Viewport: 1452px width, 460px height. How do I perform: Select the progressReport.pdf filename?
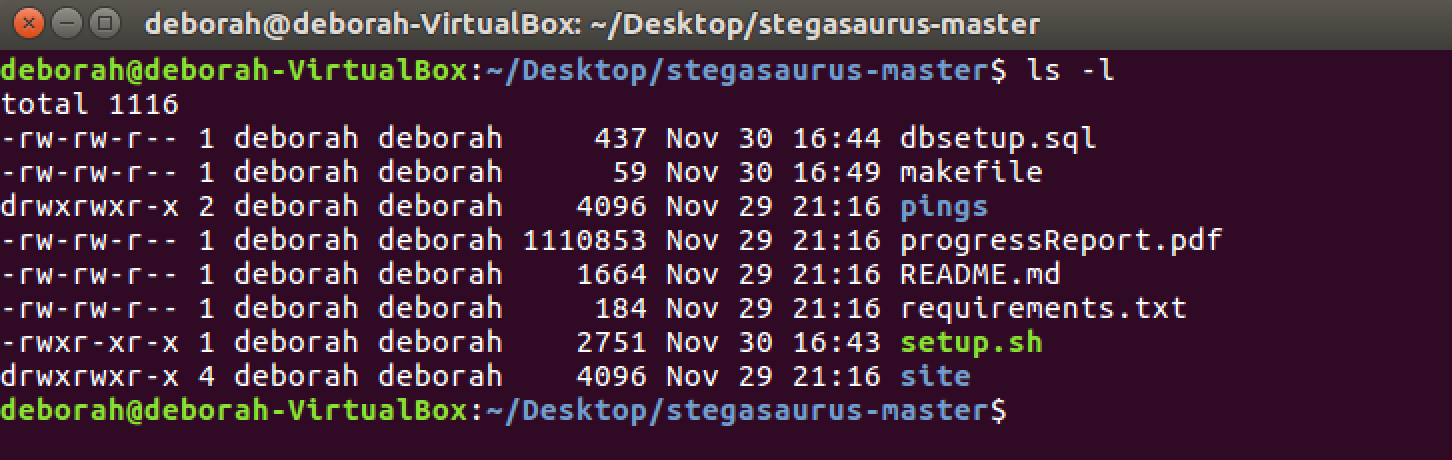tap(1061, 241)
